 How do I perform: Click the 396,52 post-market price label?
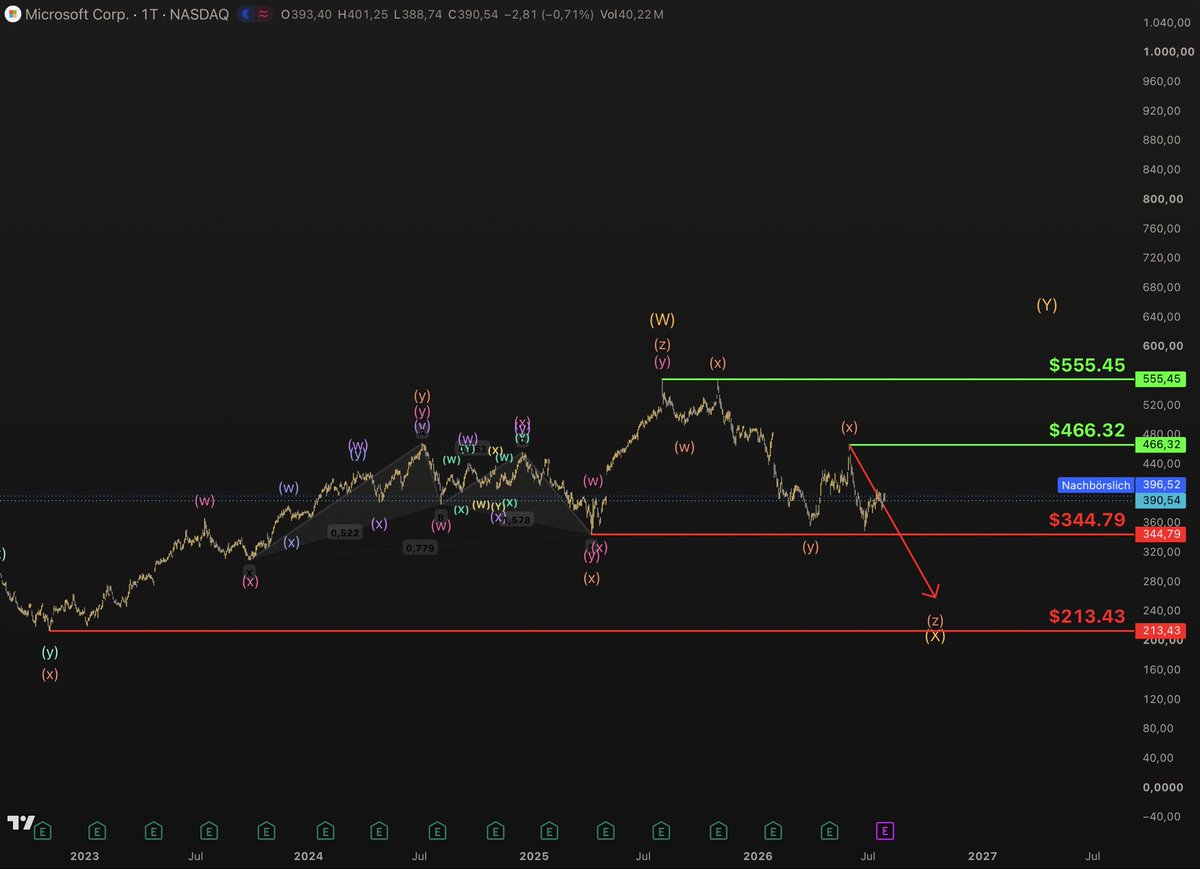1162,485
